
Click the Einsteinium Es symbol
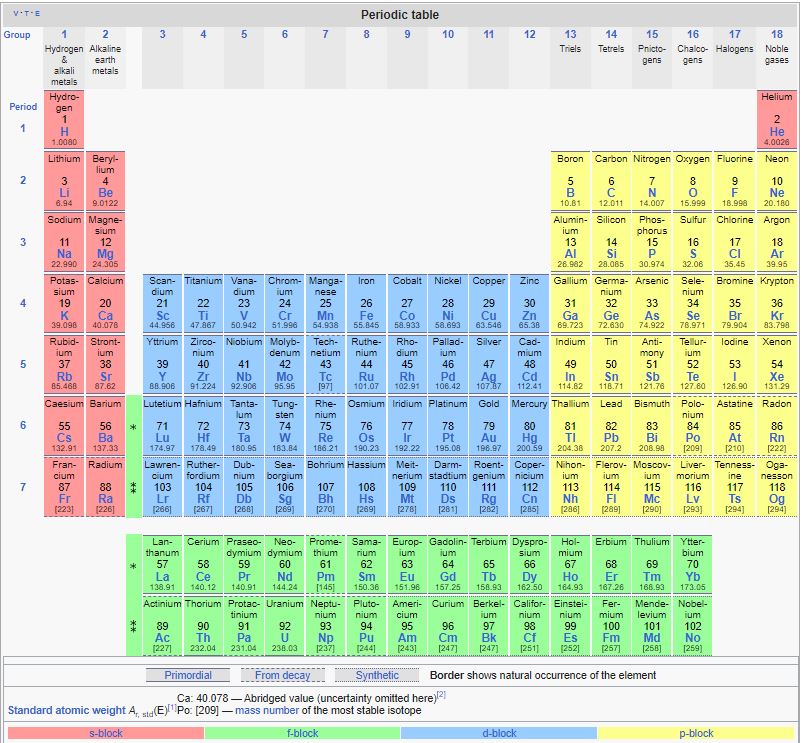point(570,638)
